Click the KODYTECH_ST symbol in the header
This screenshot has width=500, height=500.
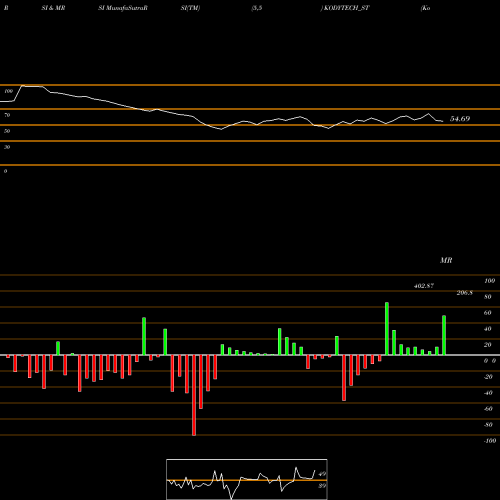click(346, 8)
